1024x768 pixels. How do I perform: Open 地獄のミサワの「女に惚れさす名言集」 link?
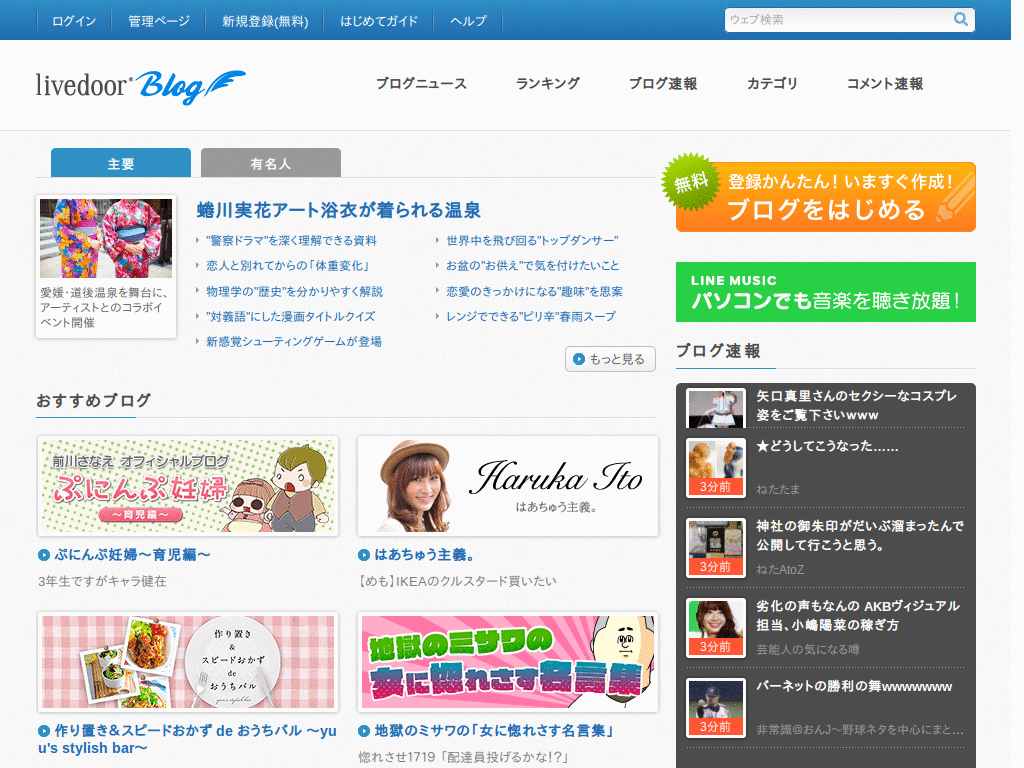tap(495, 731)
